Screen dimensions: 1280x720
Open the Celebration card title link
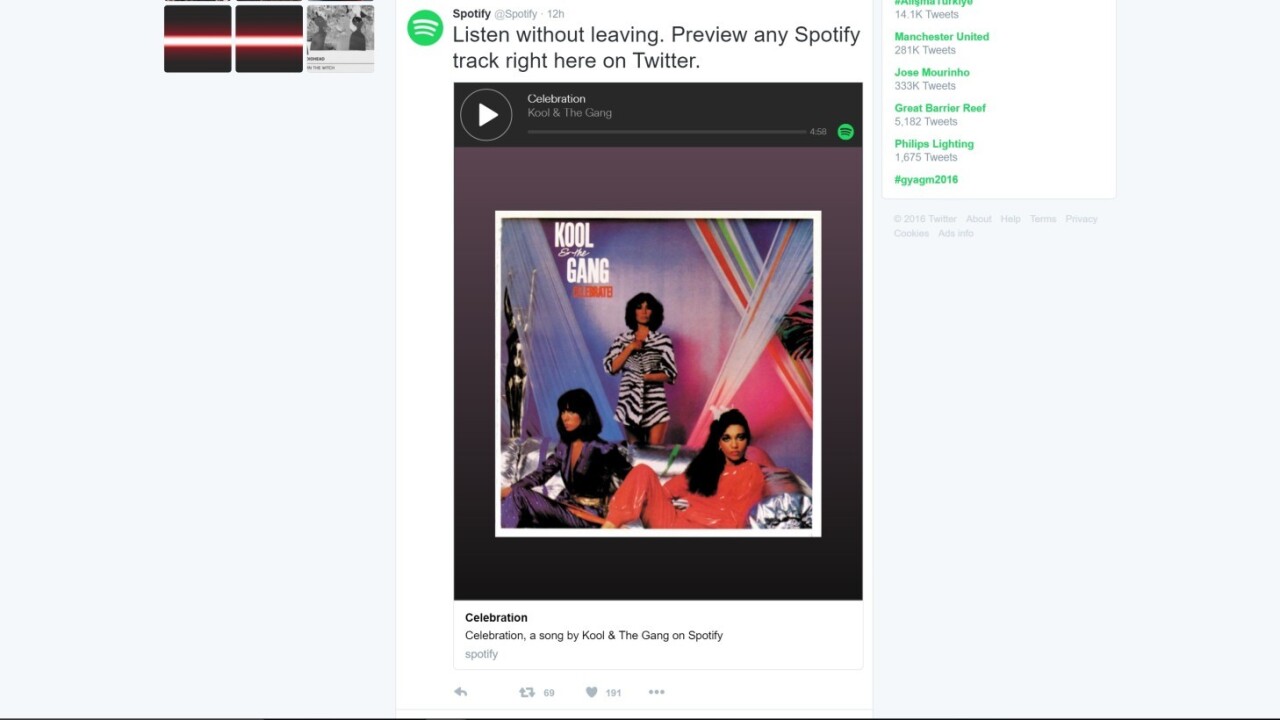pyautogui.click(x=496, y=618)
